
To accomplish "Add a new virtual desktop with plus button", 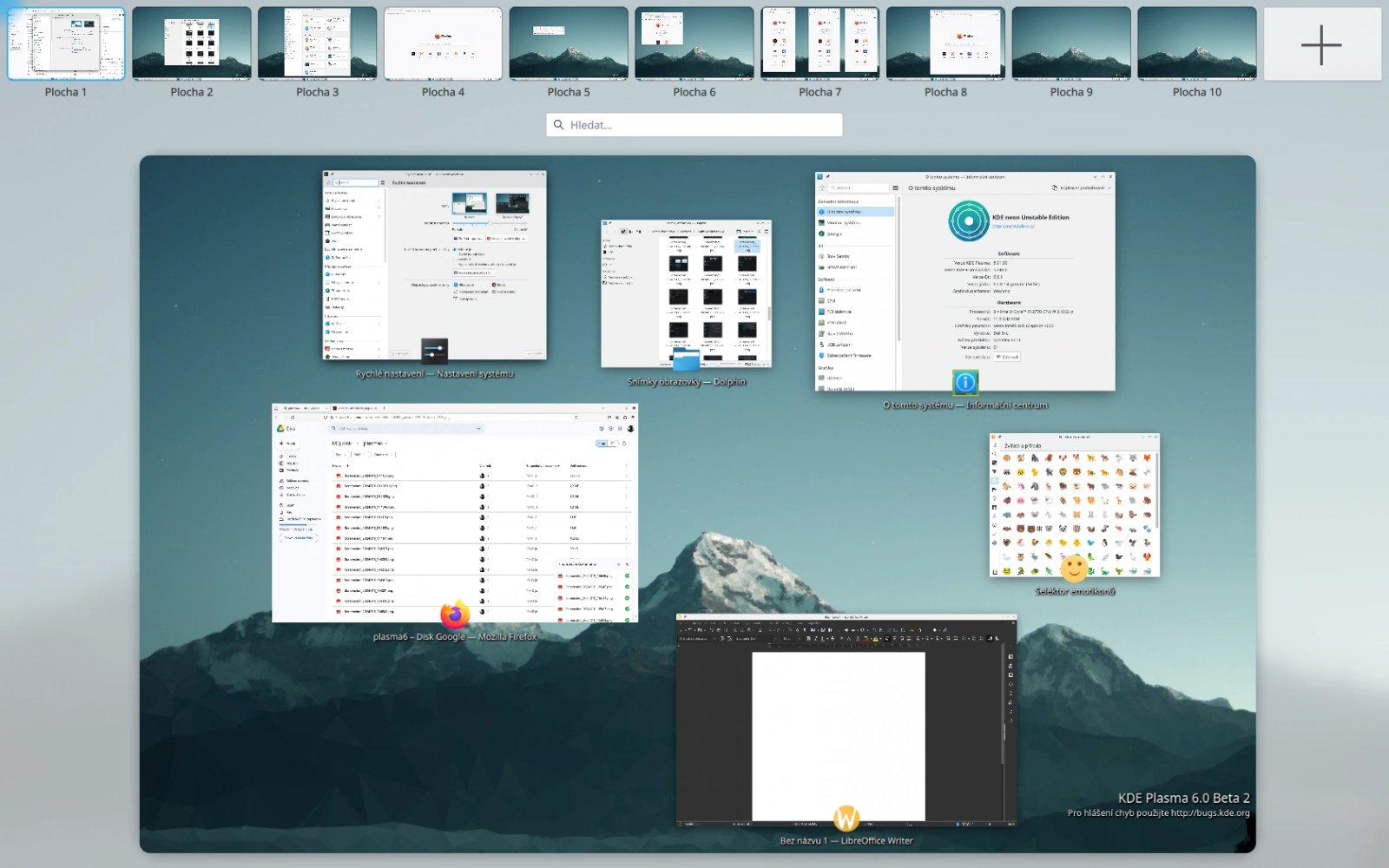I will pos(1322,44).
